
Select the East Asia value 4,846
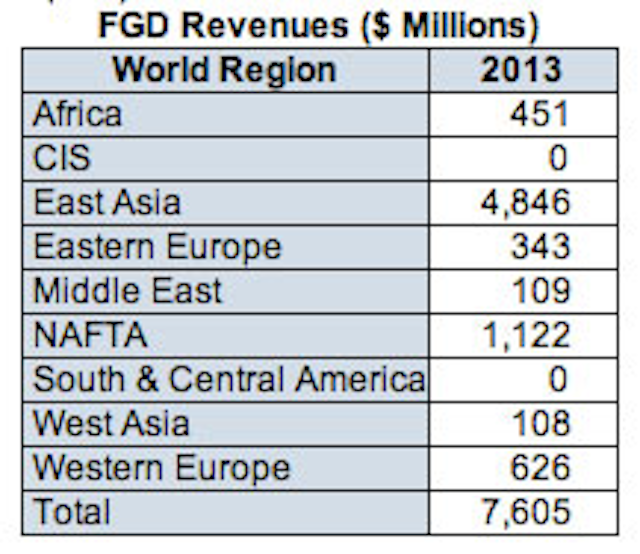pyautogui.click(x=525, y=202)
